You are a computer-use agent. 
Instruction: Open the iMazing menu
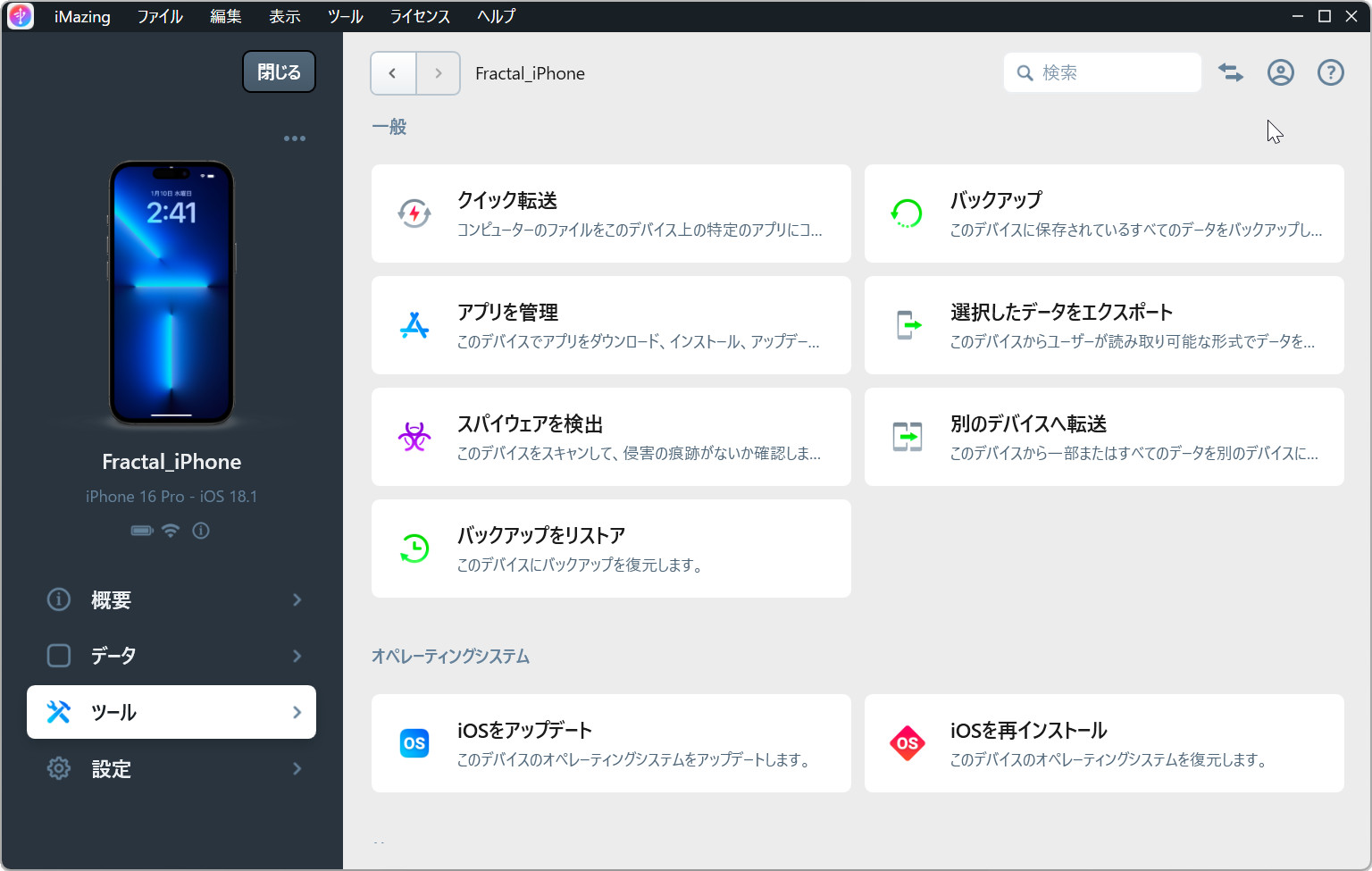tap(82, 16)
